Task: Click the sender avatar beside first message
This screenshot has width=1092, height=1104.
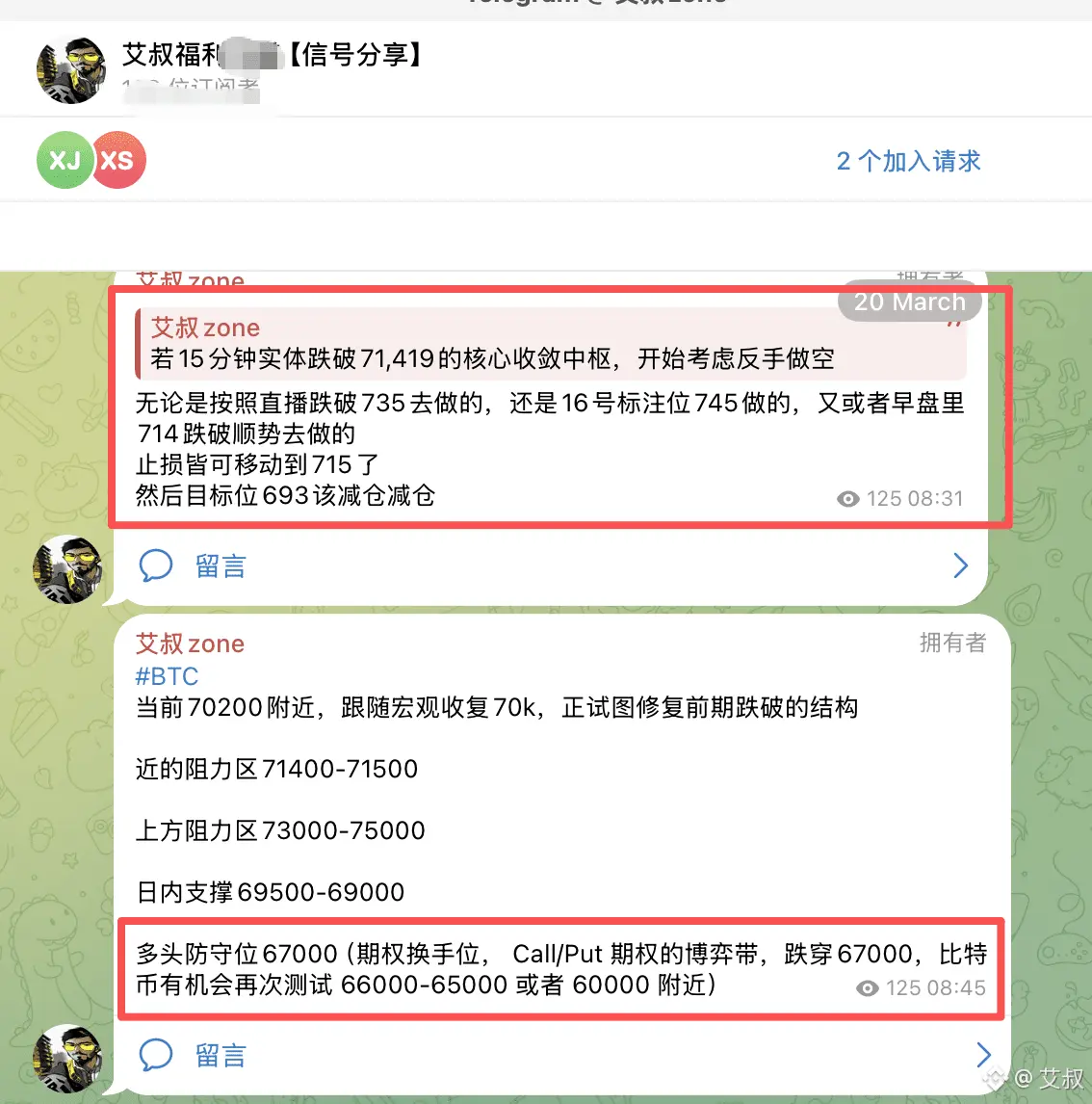Action: (67, 569)
